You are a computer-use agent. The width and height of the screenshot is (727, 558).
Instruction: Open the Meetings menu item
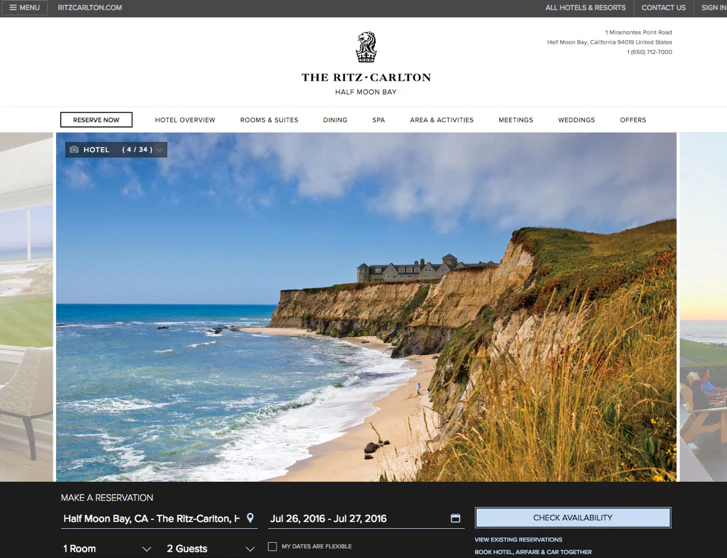(x=516, y=120)
